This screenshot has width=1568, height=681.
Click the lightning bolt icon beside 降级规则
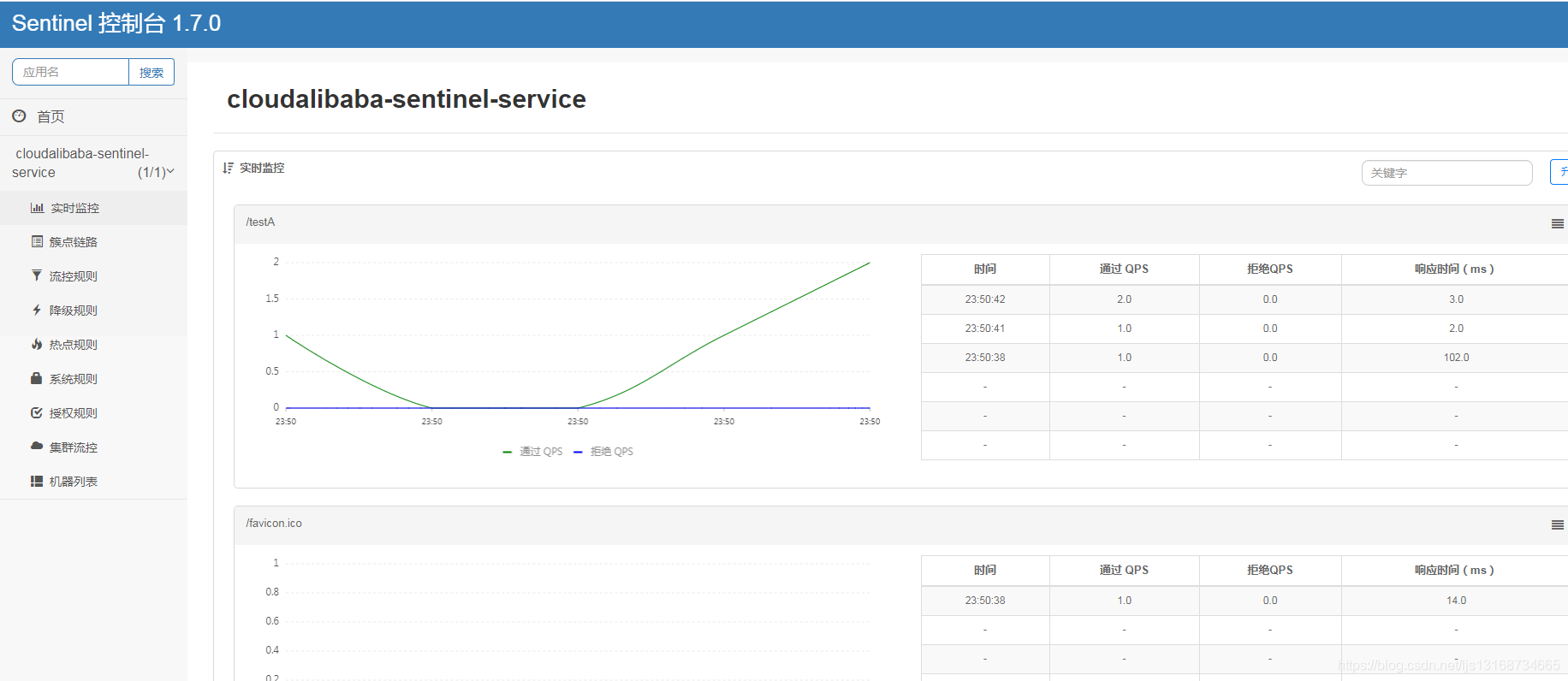[x=37, y=310]
